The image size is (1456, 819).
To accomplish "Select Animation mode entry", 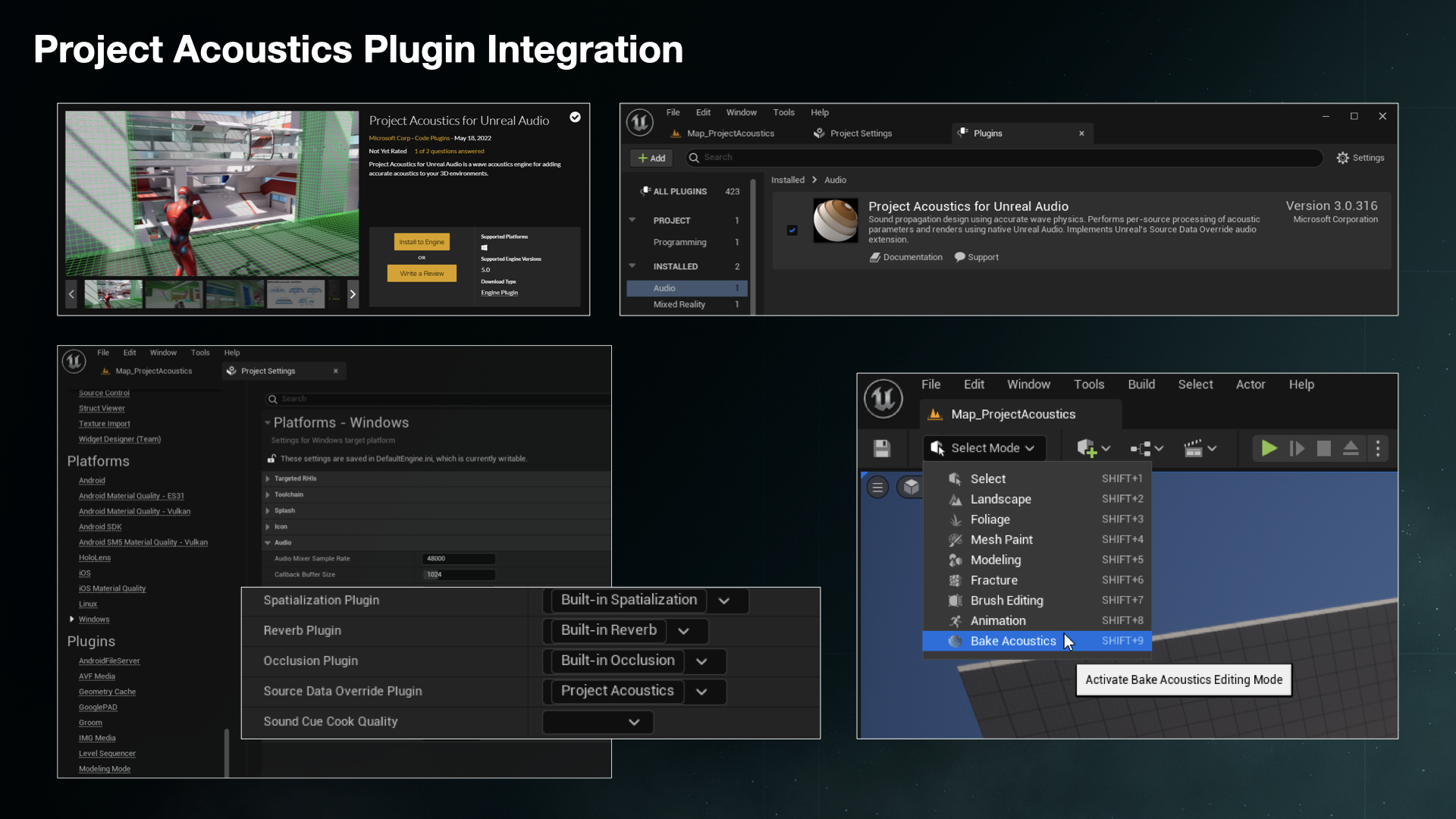I will coord(1037,620).
